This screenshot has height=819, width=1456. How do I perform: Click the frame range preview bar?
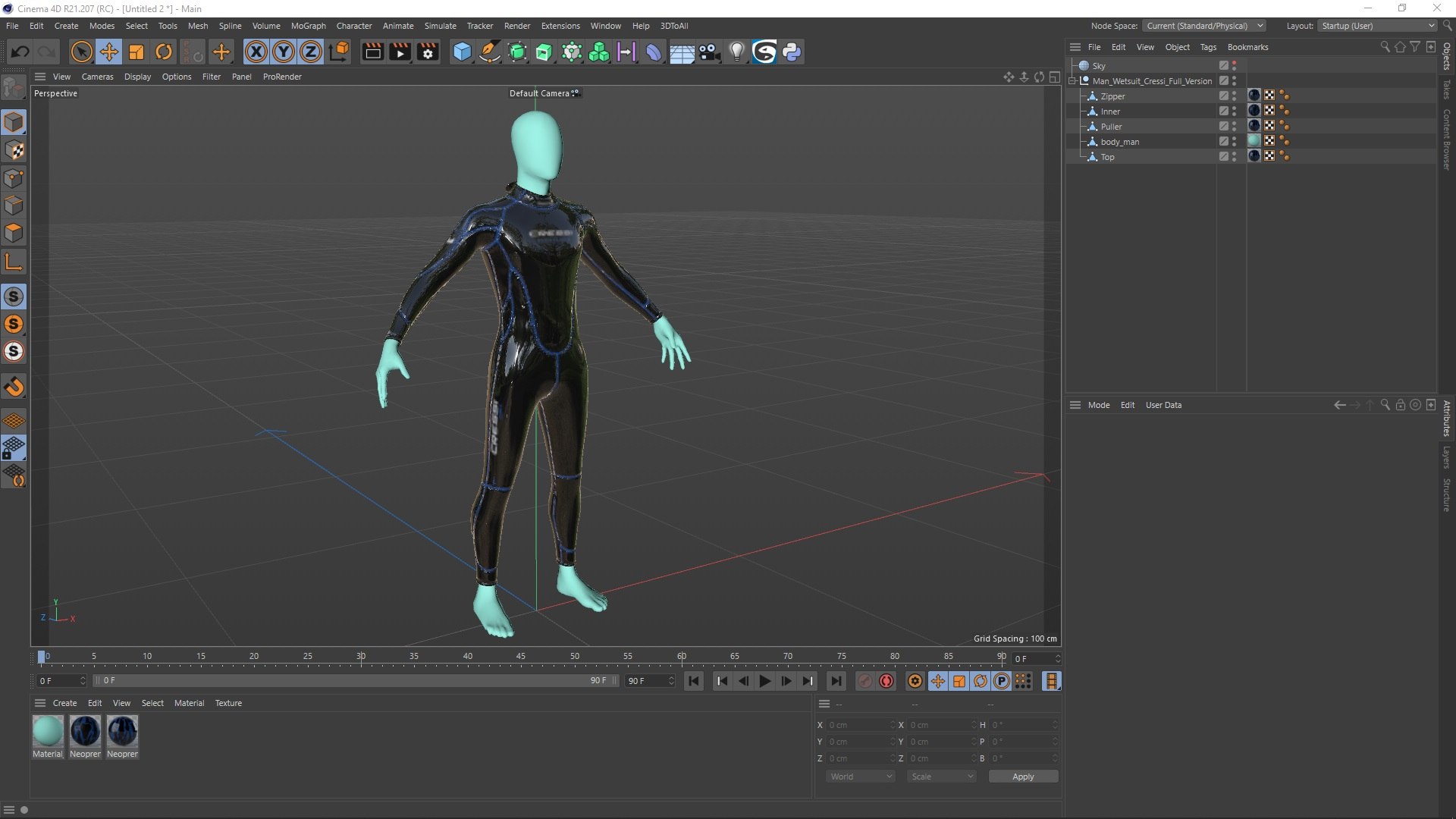(x=356, y=681)
